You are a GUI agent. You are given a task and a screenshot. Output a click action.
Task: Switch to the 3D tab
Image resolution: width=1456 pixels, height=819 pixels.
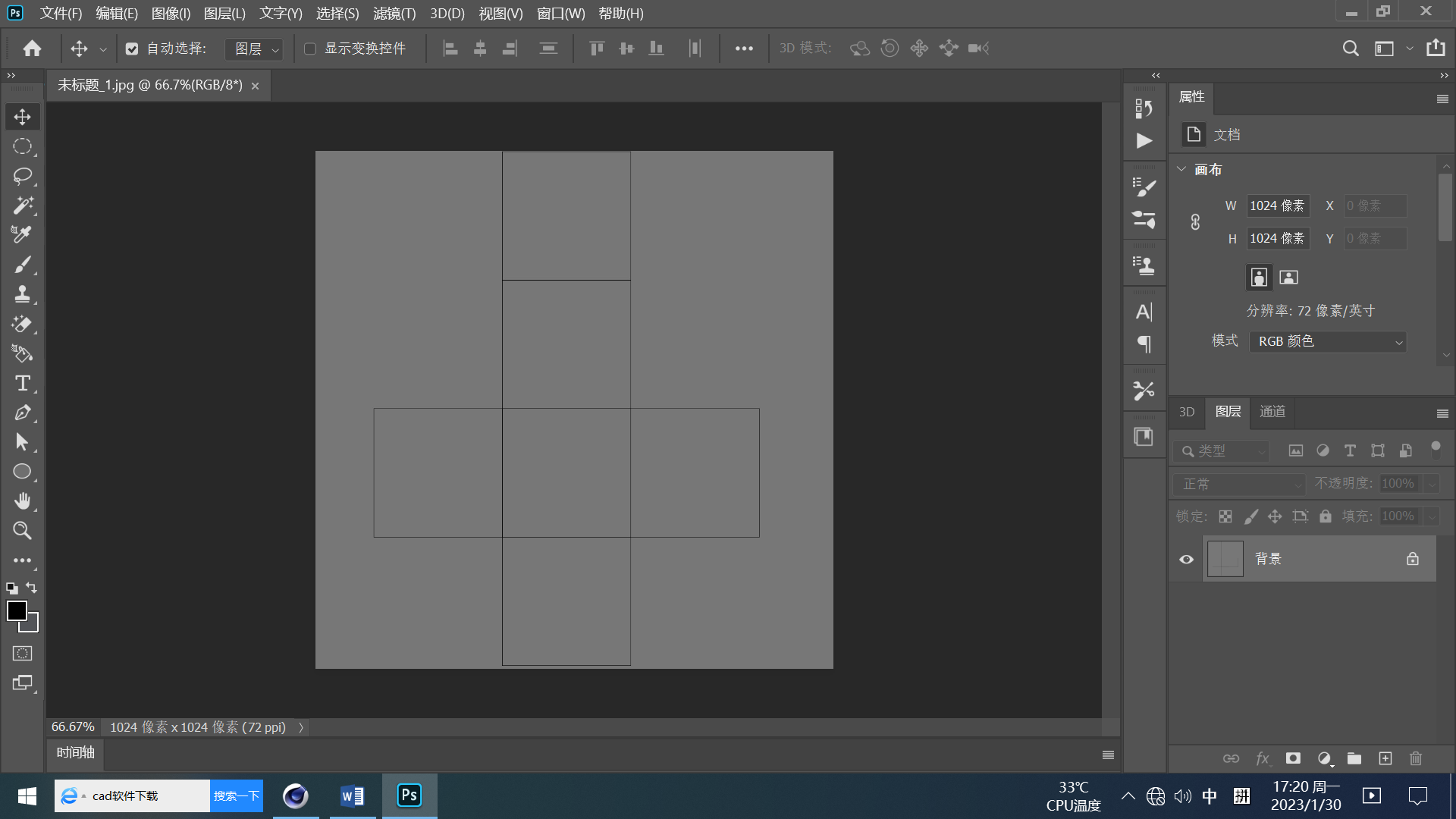click(1187, 412)
